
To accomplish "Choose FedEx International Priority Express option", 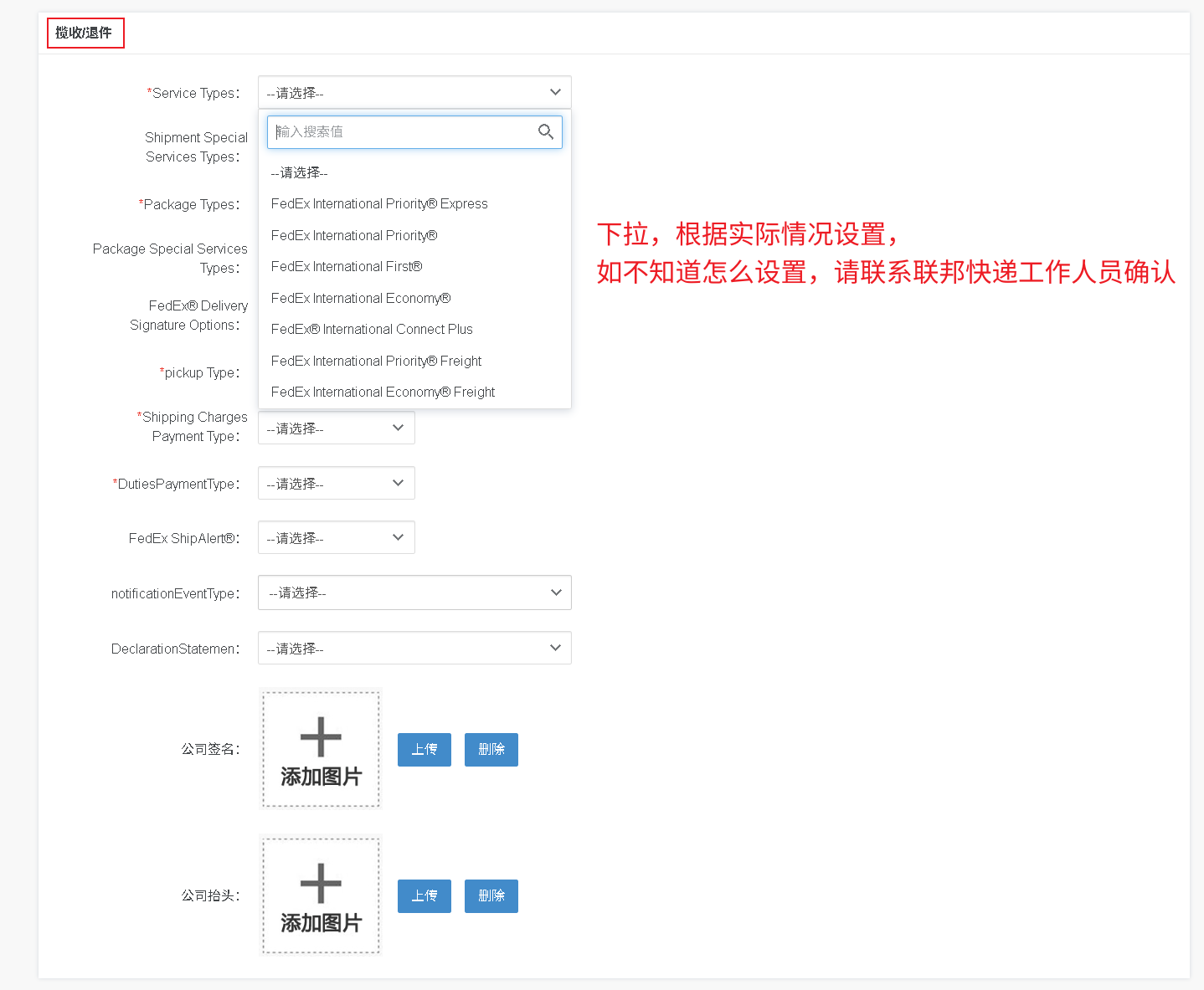I will pyautogui.click(x=414, y=204).
